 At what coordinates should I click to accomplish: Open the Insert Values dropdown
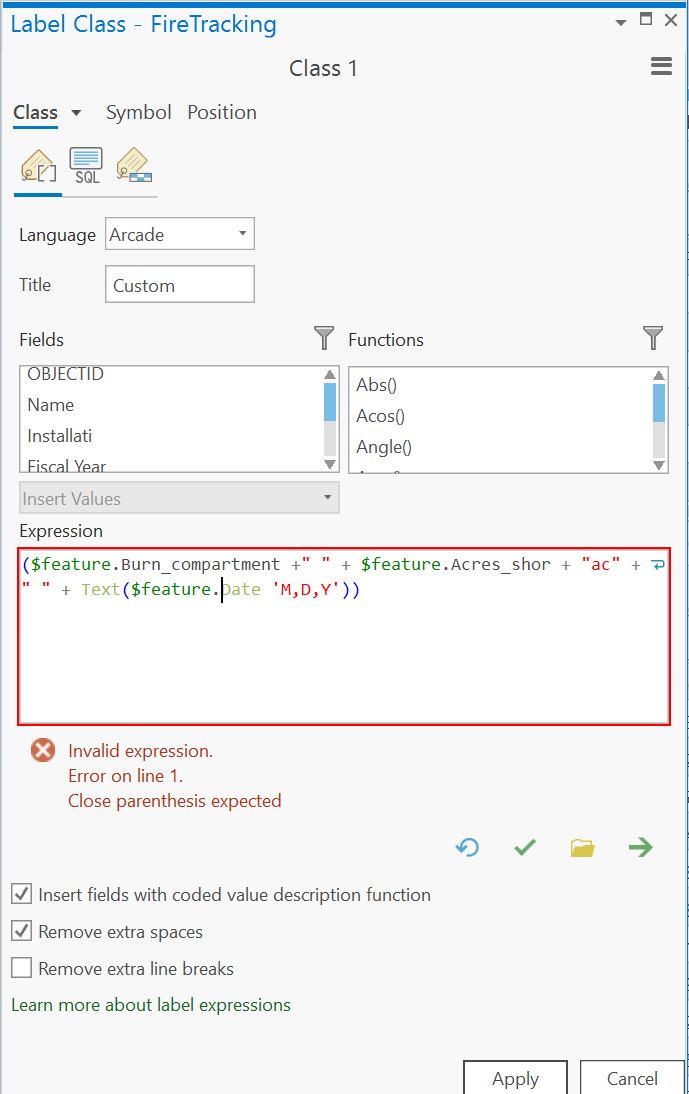[x=179, y=498]
